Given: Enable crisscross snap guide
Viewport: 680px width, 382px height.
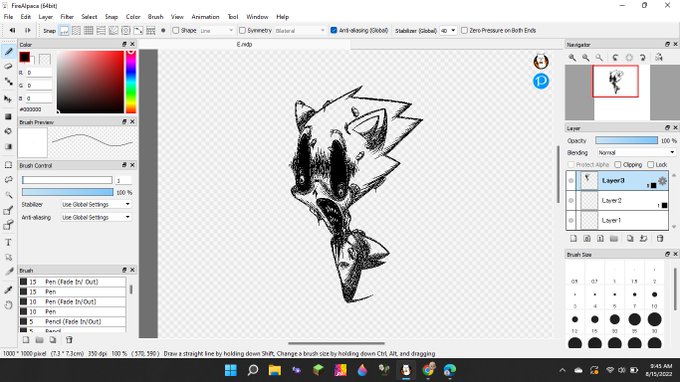Looking at the screenshot, I should [88, 30].
